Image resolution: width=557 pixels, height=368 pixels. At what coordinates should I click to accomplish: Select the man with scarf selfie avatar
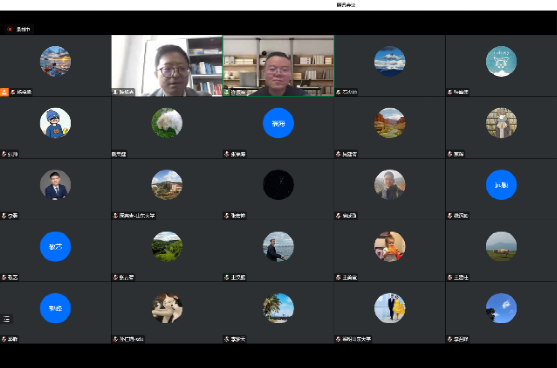(390, 185)
